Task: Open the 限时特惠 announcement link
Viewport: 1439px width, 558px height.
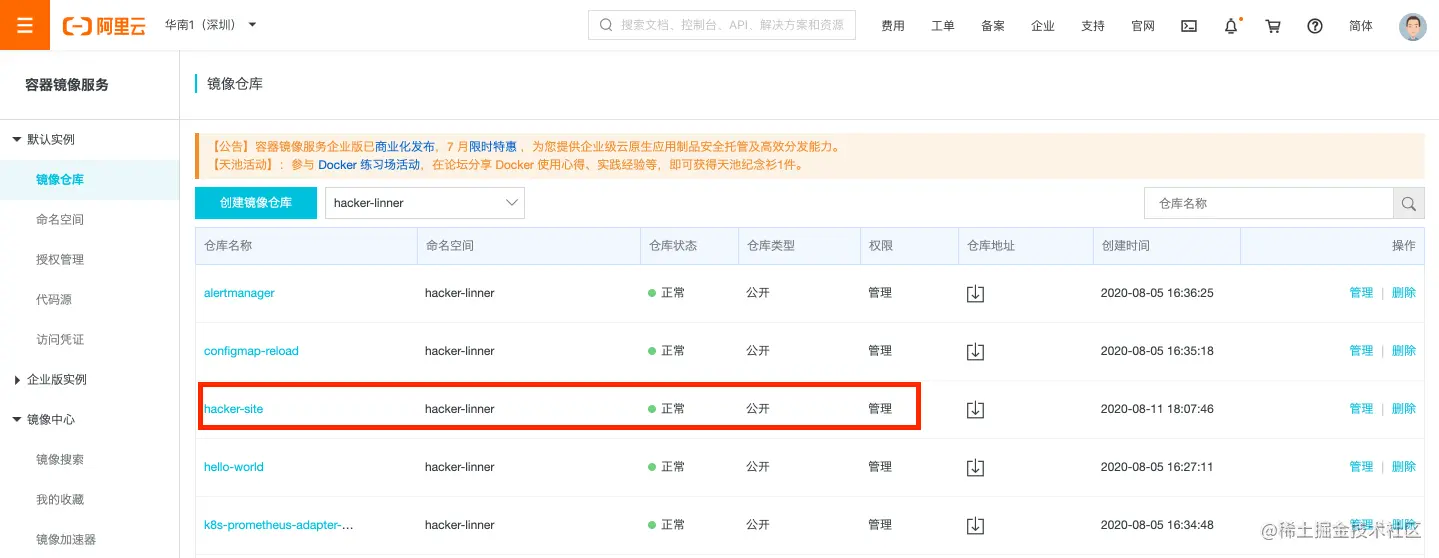Action: tap(493, 147)
